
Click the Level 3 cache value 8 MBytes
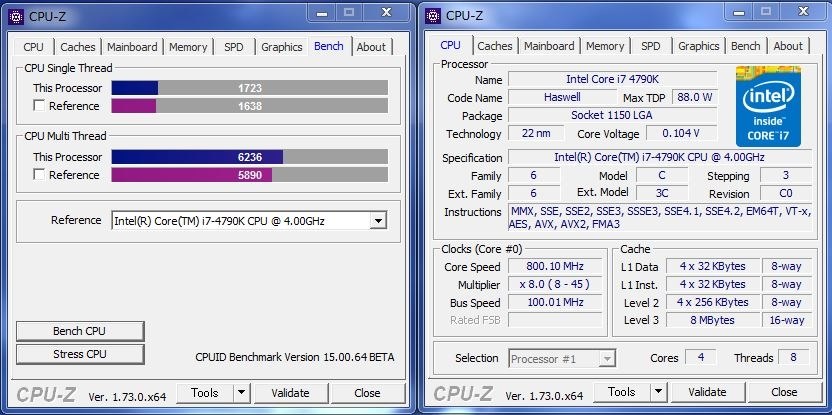point(713,320)
